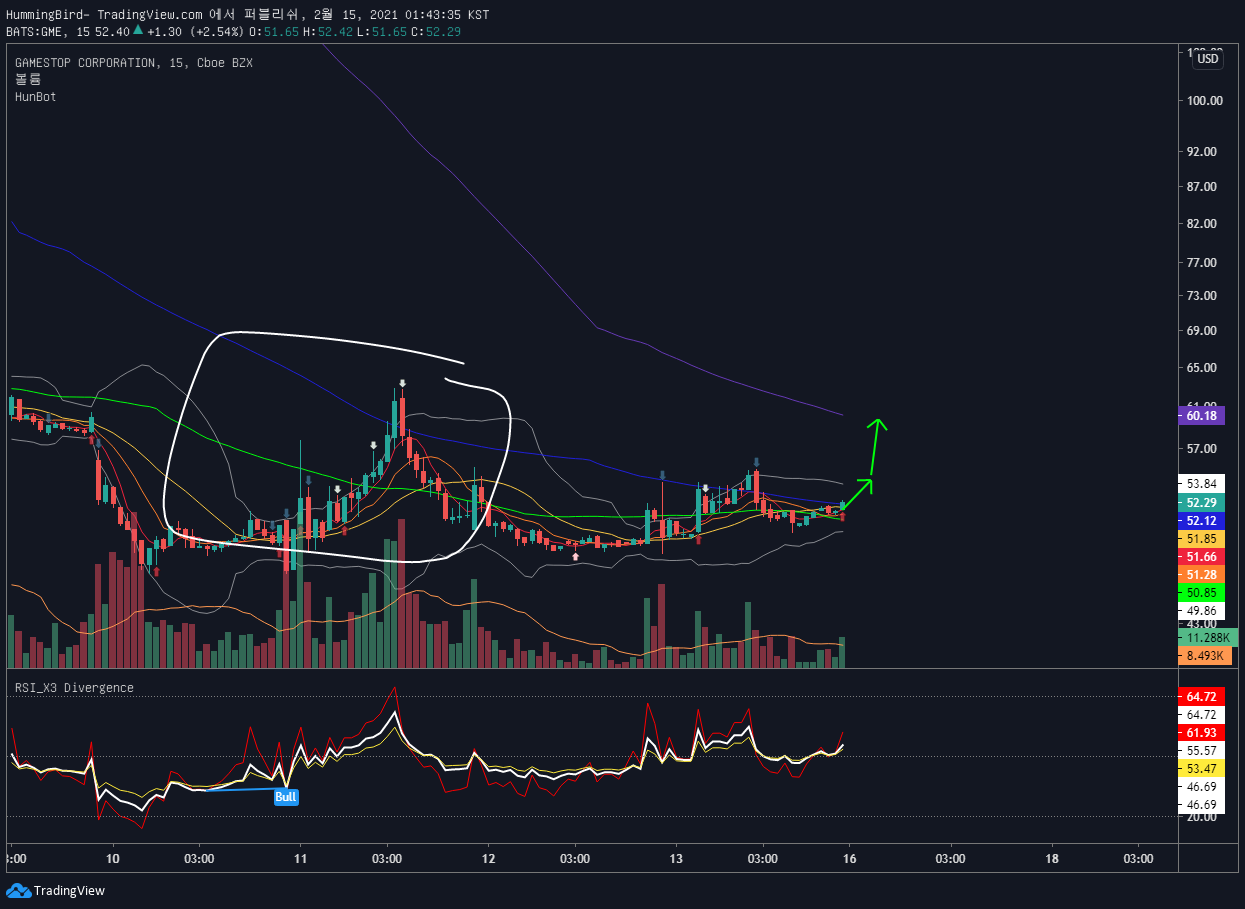Viewport: 1245px width, 909px height.
Task: Click date 13 on time axis
Action: coord(676,859)
